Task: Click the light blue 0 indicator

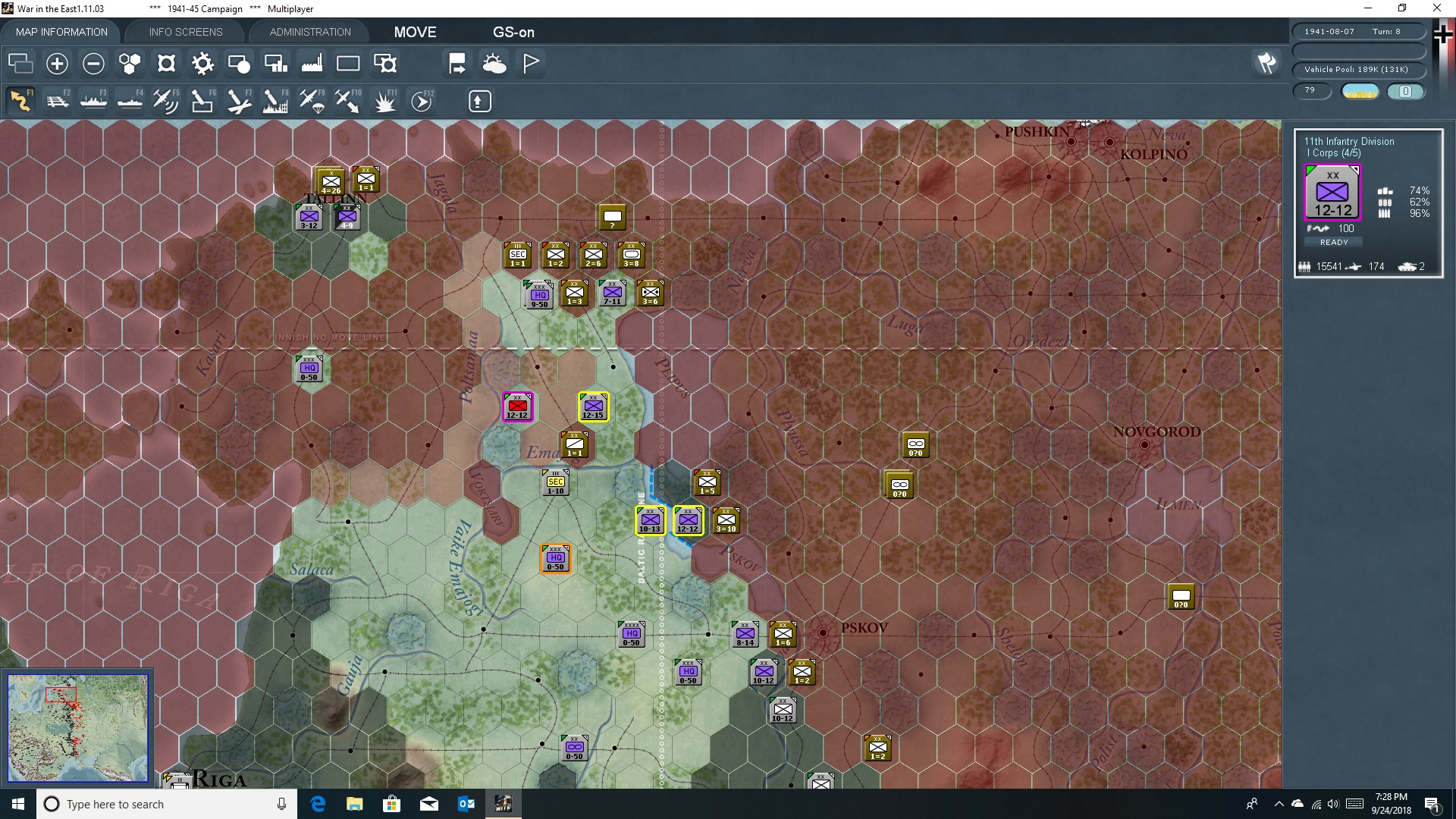Action: point(1405,91)
